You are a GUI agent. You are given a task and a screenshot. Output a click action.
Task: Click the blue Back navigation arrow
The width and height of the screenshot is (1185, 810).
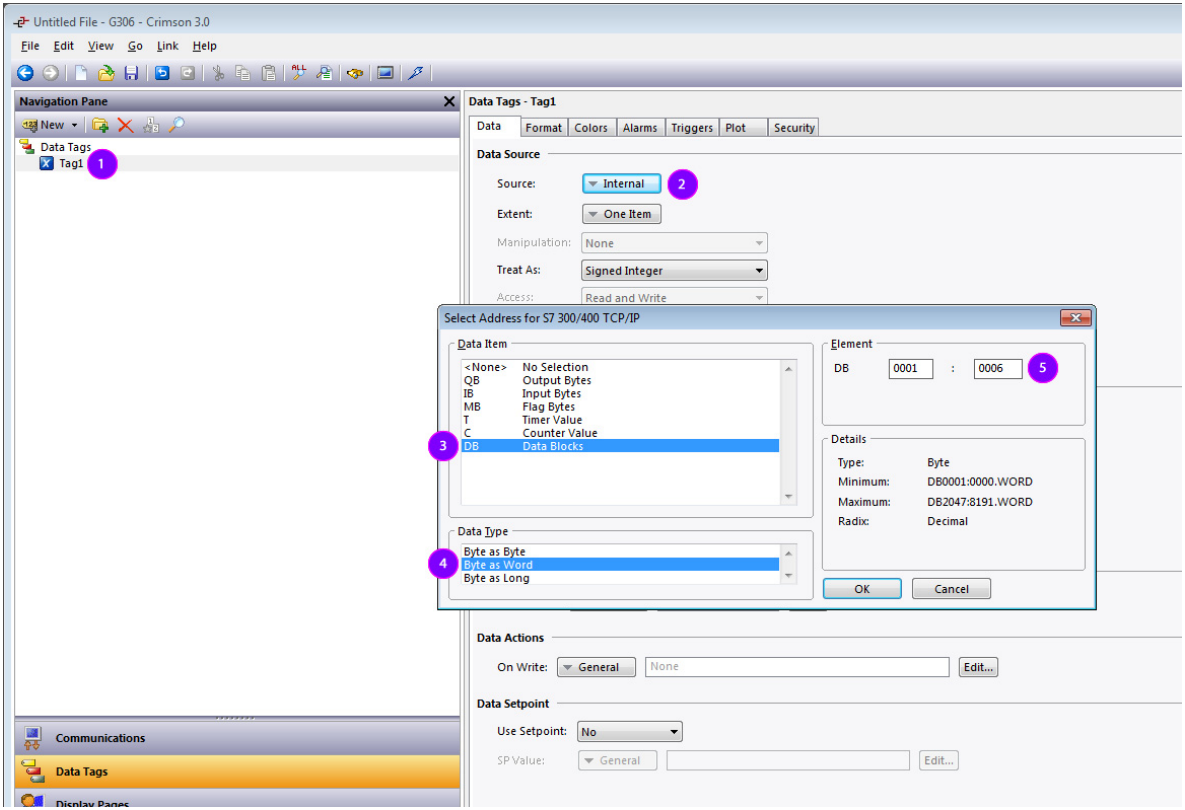[x=25, y=73]
